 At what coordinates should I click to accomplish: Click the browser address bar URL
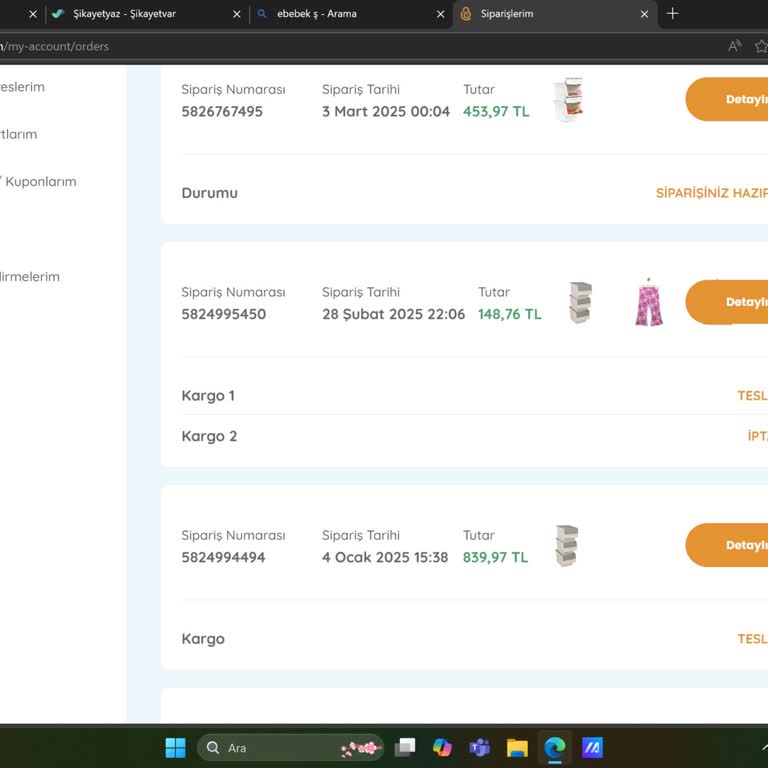pos(54,46)
